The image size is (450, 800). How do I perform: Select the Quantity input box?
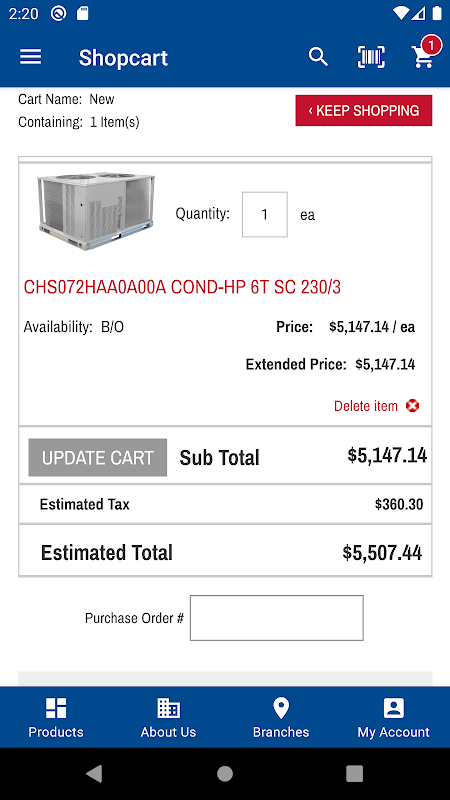pyautogui.click(x=265, y=214)
